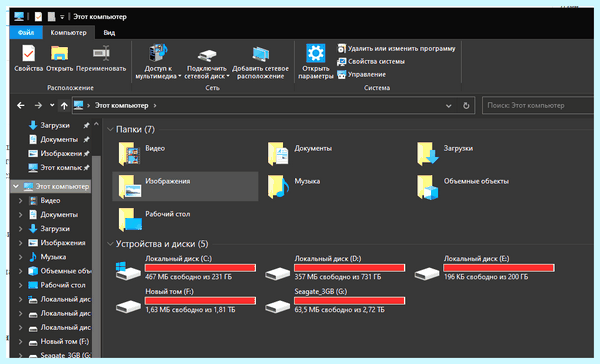This screenshot has height=364, width=600.
Task: Go up one level with the up arrow
Action: pos(64,105)
